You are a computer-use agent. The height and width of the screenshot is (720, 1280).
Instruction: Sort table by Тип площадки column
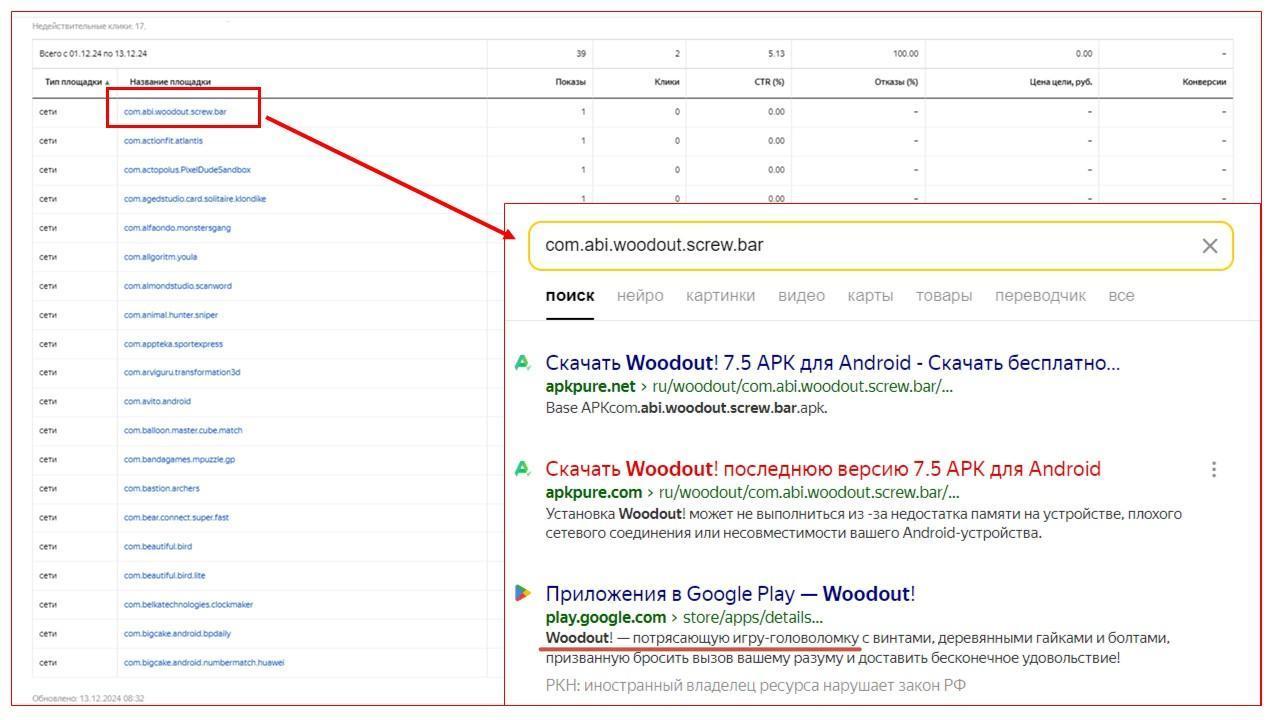click(x=75, y=82)
